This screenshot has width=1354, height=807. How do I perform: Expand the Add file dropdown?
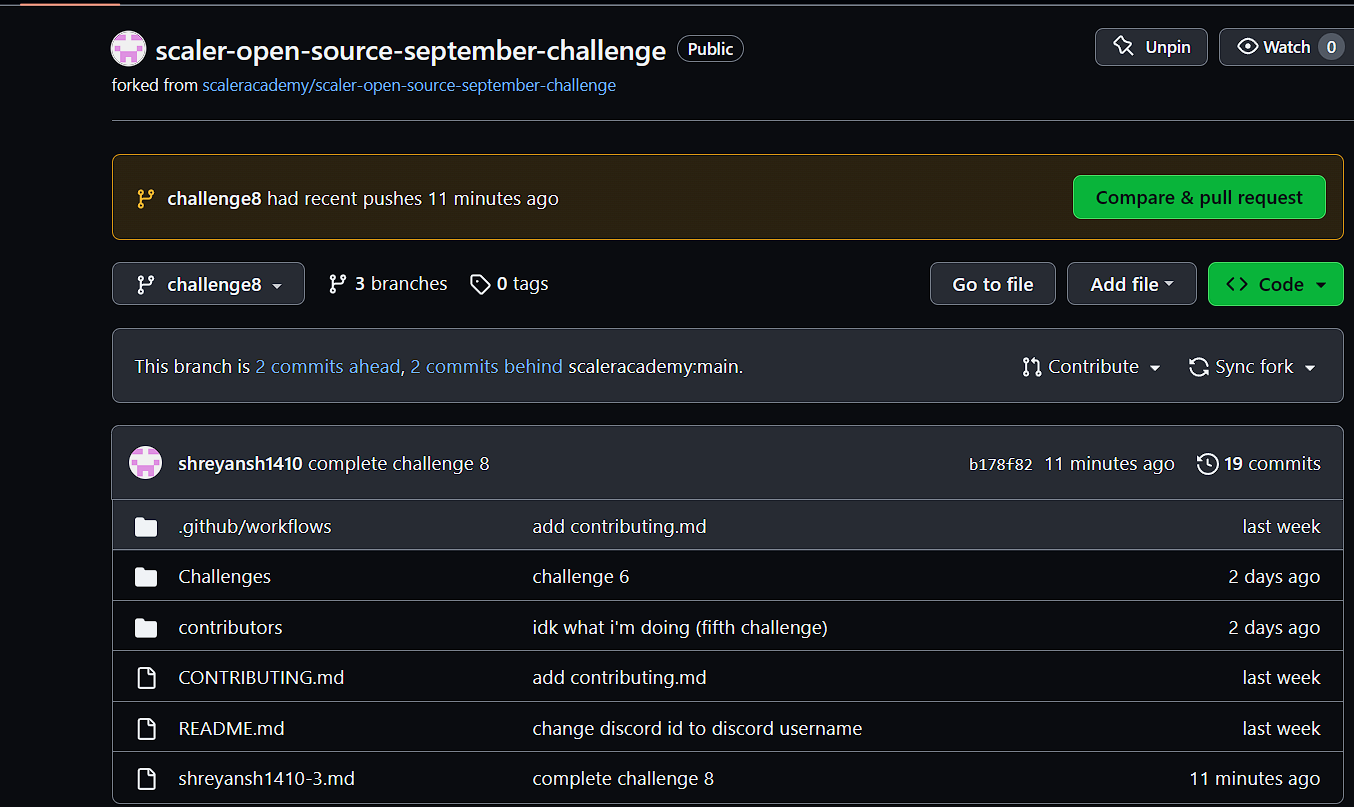[x=1131, y=284]
